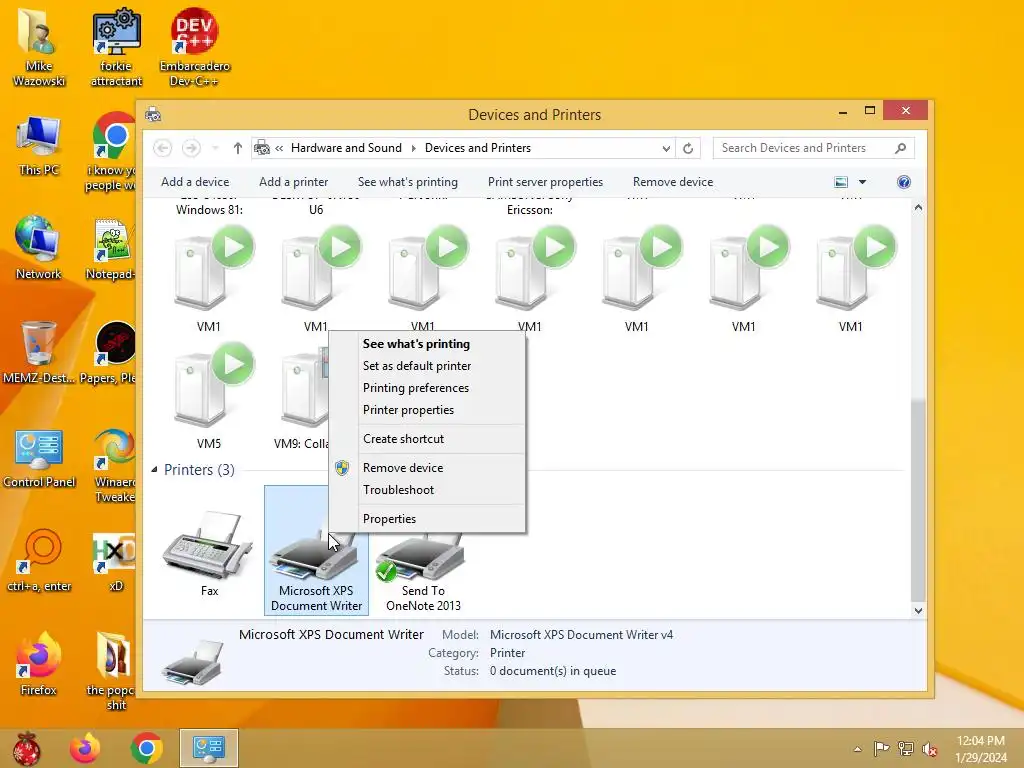
Task: Expand the address path chevron
Action: [x=279, y=148]
